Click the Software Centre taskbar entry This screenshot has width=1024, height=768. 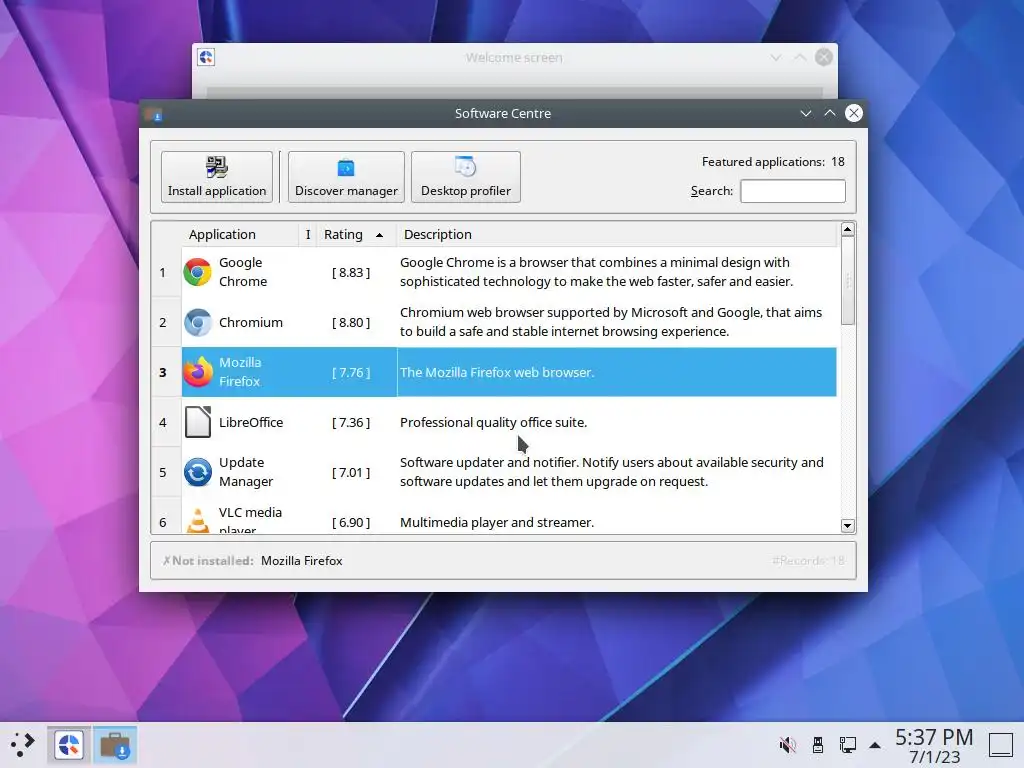[115, 745]
